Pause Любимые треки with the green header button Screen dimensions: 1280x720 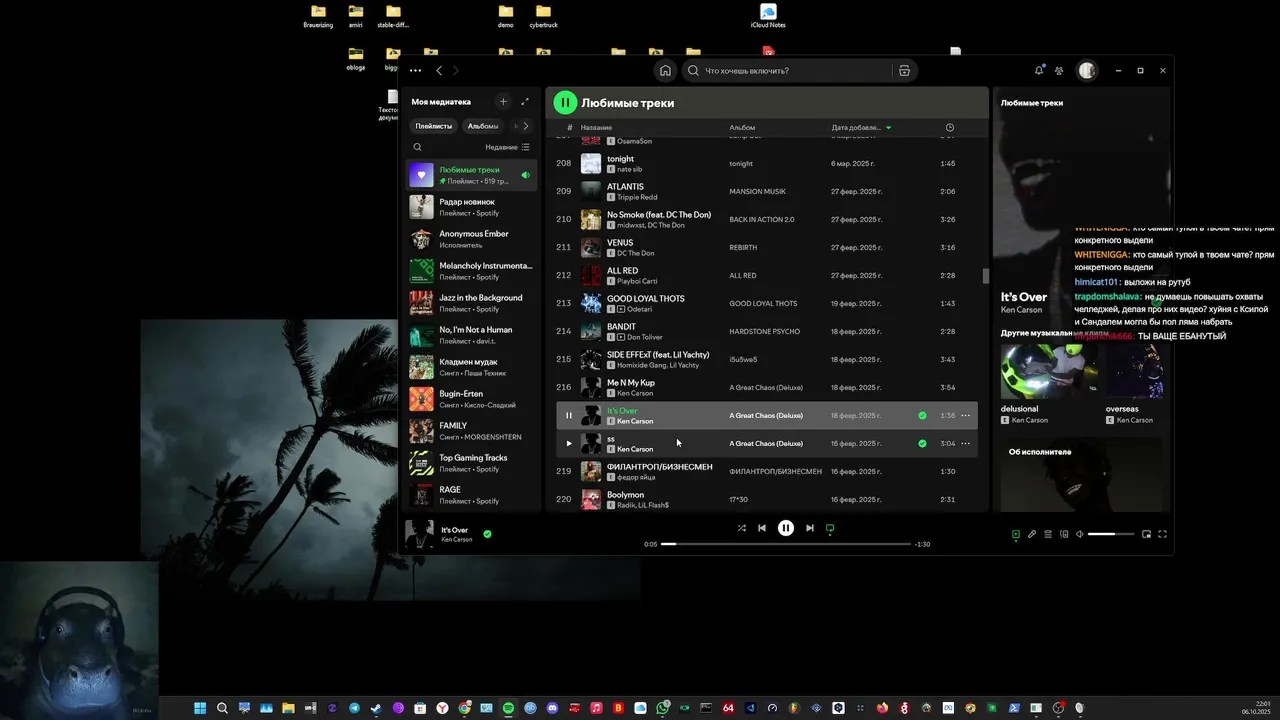pyautogui.click(x=565, y=102)
